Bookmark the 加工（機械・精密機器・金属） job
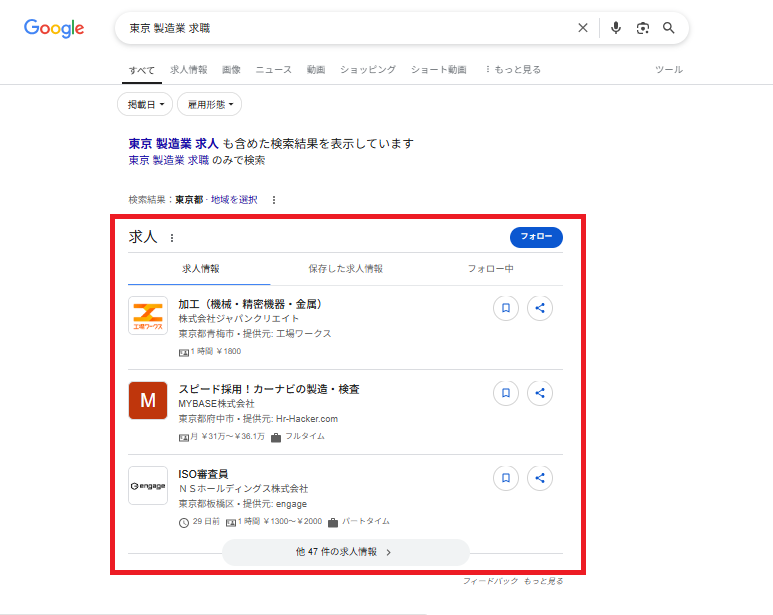This screenshot has height=615, width=773. click(x=506, y=308)
